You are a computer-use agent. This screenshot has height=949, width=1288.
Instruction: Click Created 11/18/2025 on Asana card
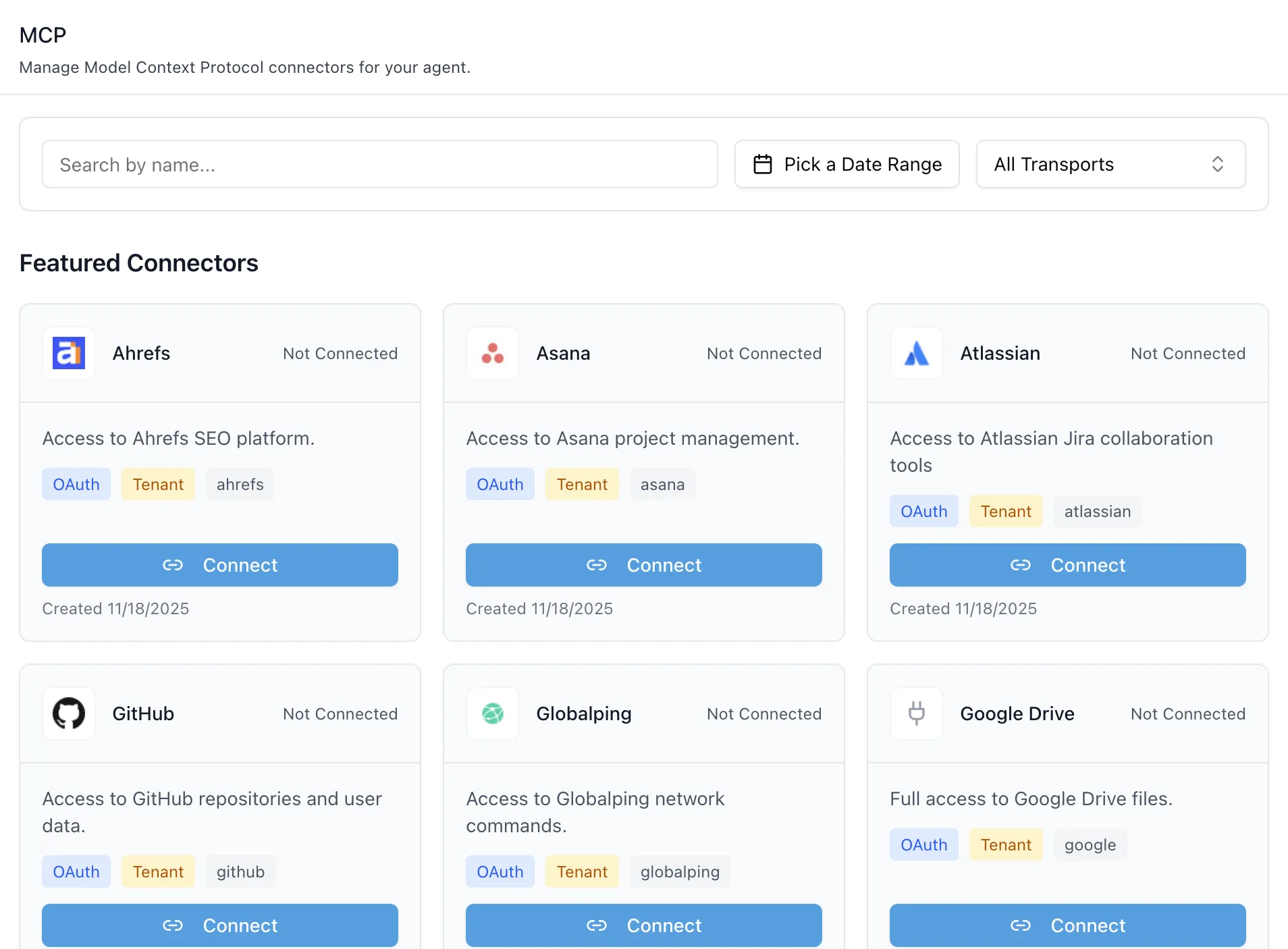tap(539, 608)
